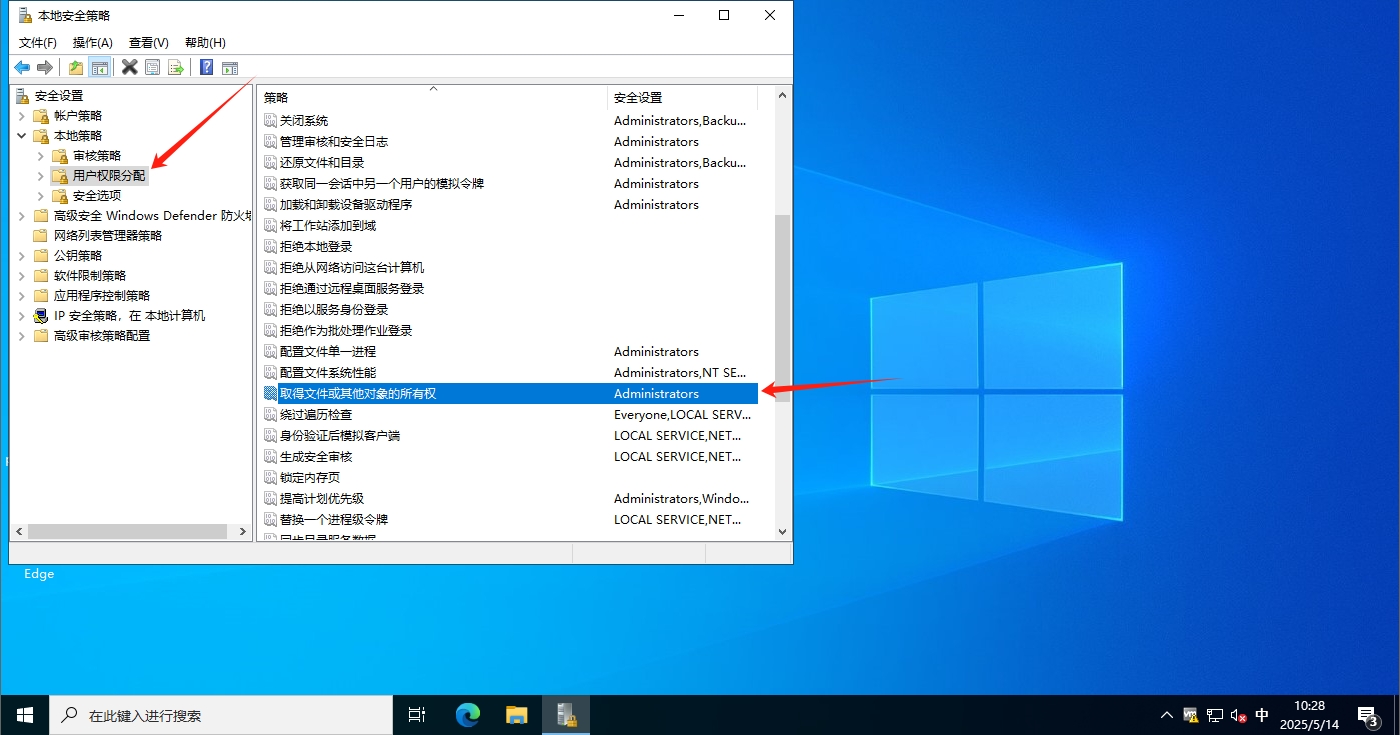Viewport: 1400px width, 735px height.
Task: Open Task View on the taskbar
Action: point(417,715)
